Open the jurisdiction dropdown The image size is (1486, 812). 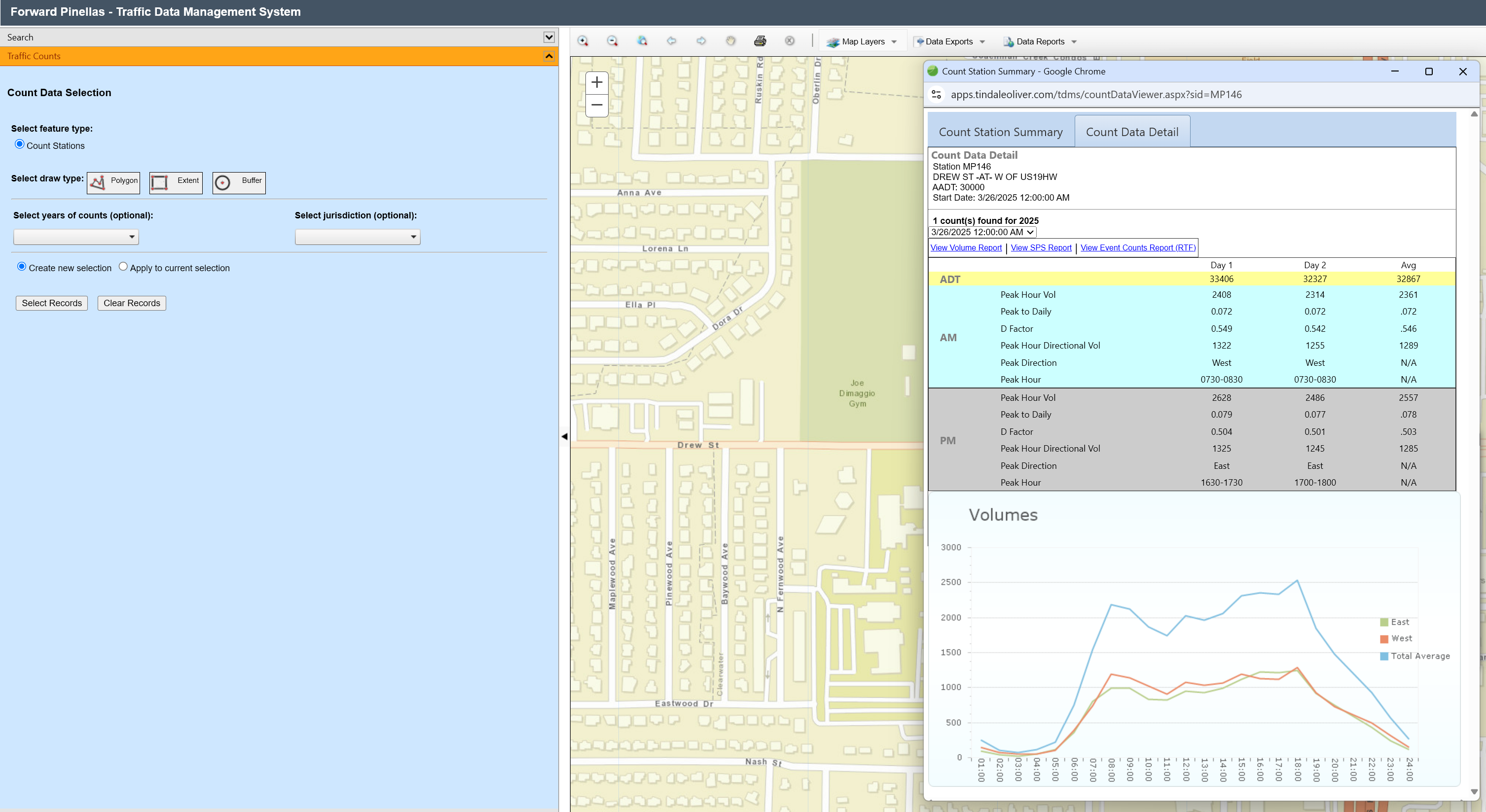358,237
